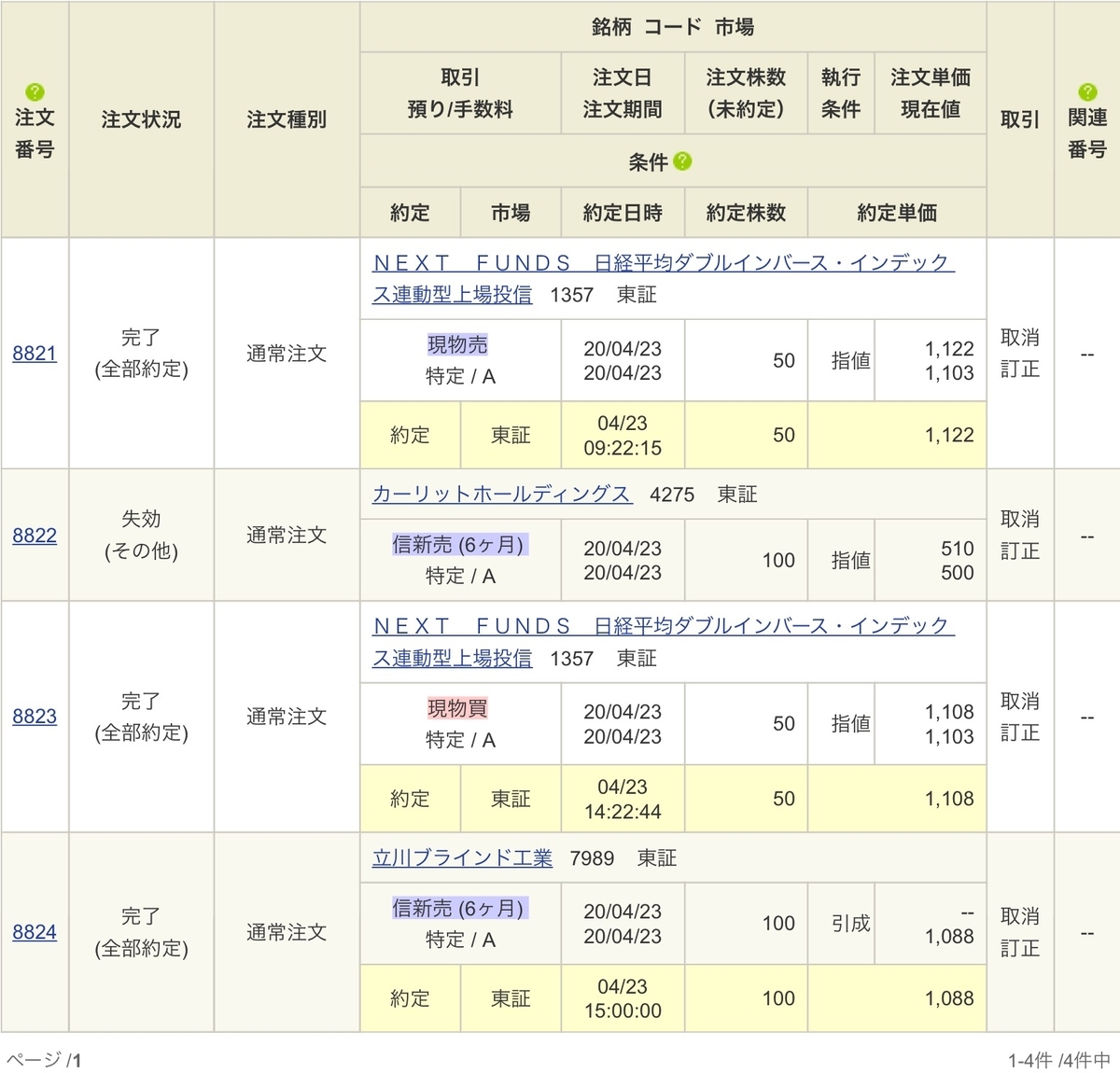Screen dimensions: 1120x1073
Task: Click execution time 09:22:15
Action: 623,448
